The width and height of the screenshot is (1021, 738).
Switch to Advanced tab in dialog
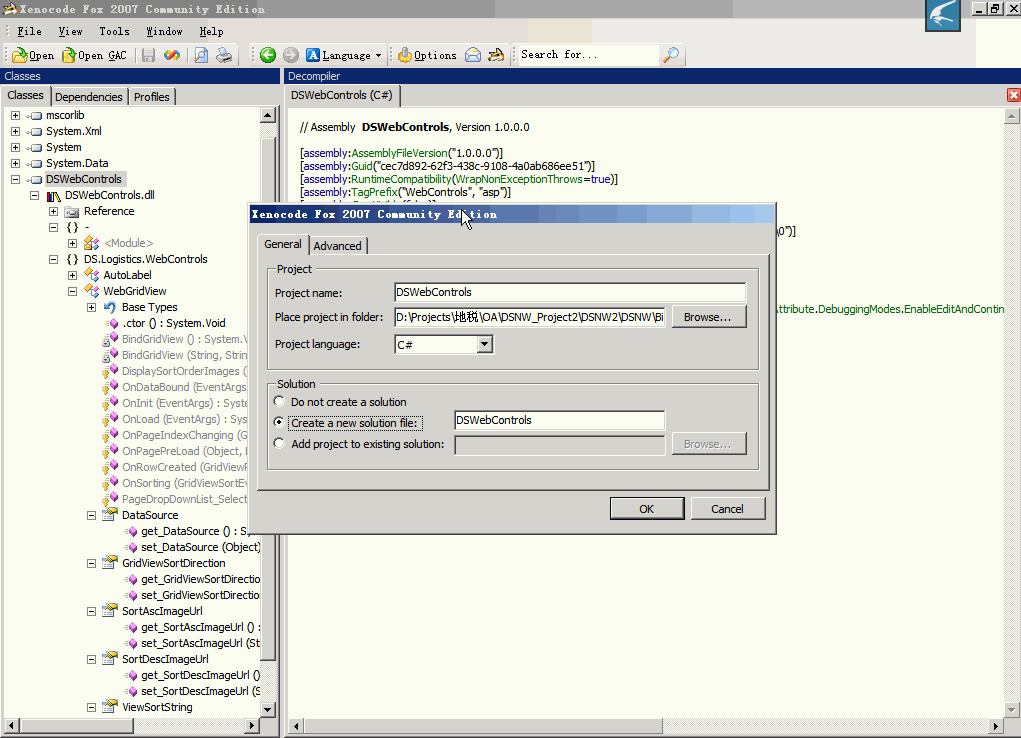tap(337, 246)
